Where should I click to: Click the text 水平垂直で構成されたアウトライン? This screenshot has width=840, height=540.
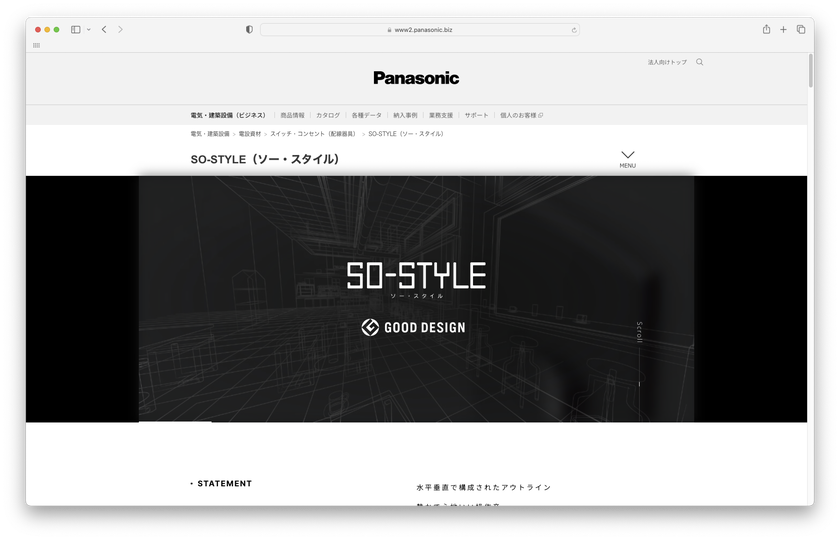pyautogui.click(x=484, y=488)
